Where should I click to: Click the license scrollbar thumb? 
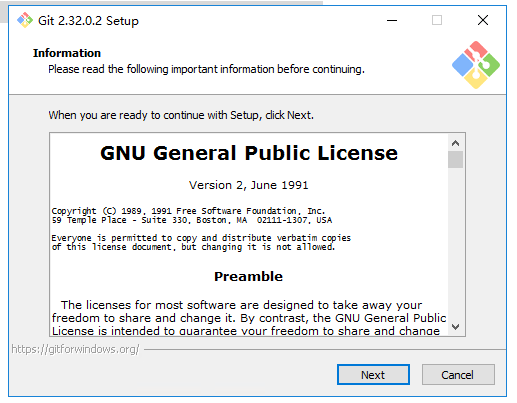455,160
